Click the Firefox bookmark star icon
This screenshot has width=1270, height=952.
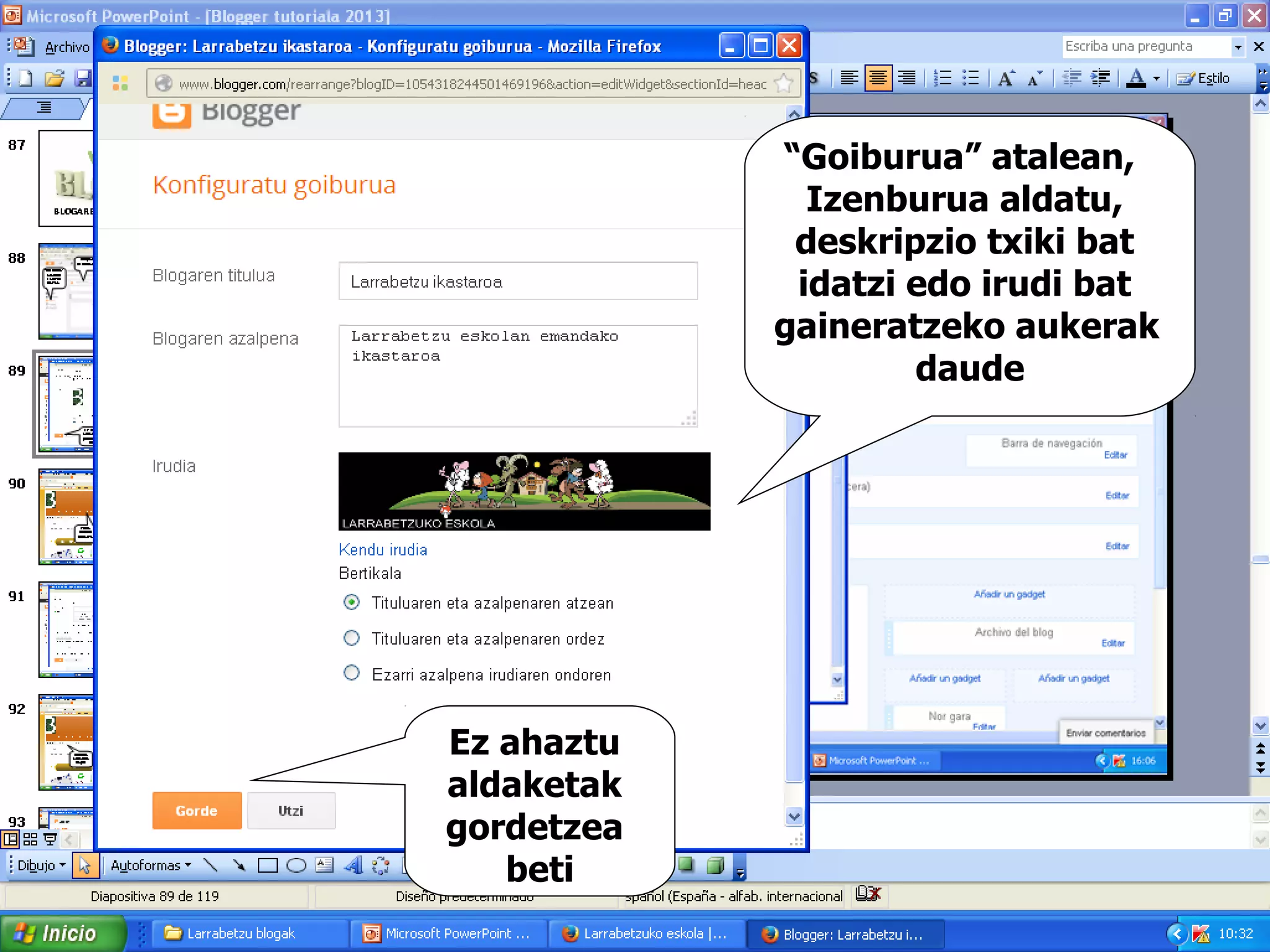point(784,84)
